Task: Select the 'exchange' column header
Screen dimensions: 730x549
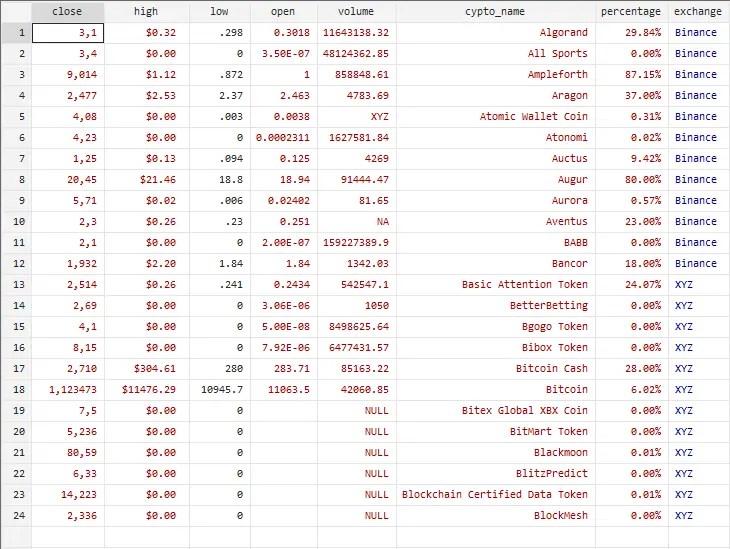Action: [x=698, y=11]
